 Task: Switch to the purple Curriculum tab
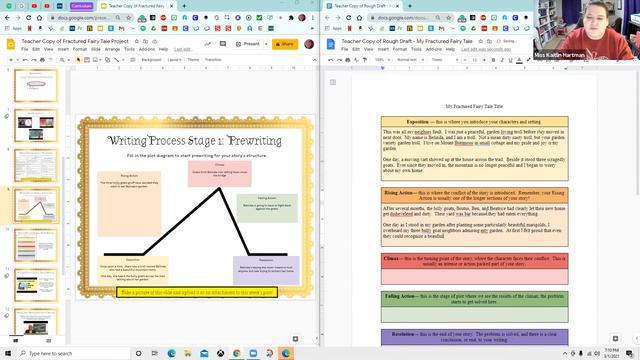click(81, 6)
